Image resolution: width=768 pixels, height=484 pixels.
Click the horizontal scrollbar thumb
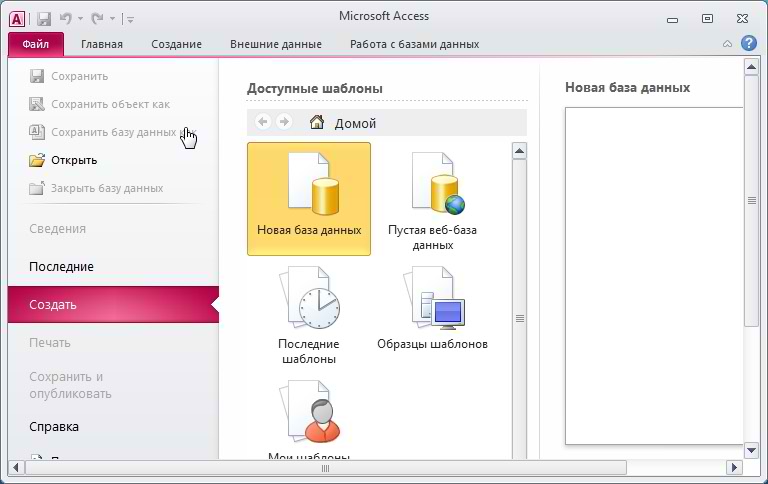(x=326, y=468)
